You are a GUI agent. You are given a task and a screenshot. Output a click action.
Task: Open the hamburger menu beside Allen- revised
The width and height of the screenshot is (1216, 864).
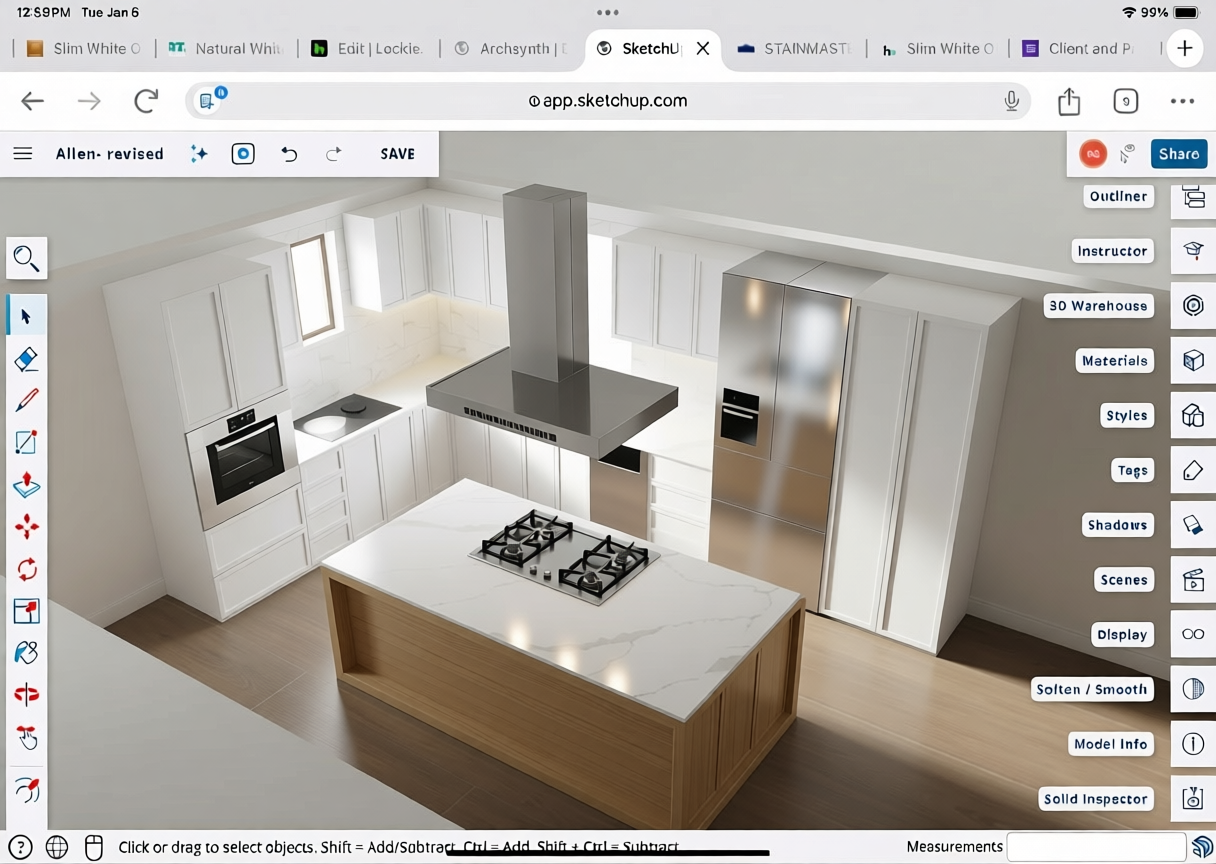click(23, 154)
